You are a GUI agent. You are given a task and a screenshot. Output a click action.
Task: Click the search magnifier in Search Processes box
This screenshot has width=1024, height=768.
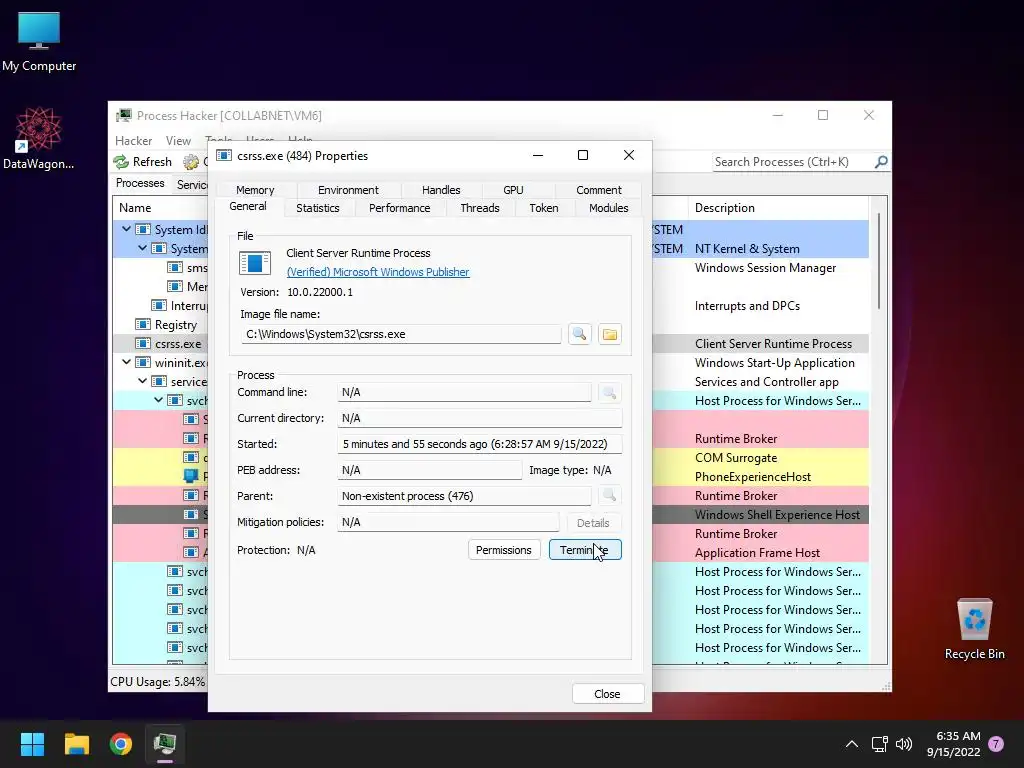click(x=881, y=161)
